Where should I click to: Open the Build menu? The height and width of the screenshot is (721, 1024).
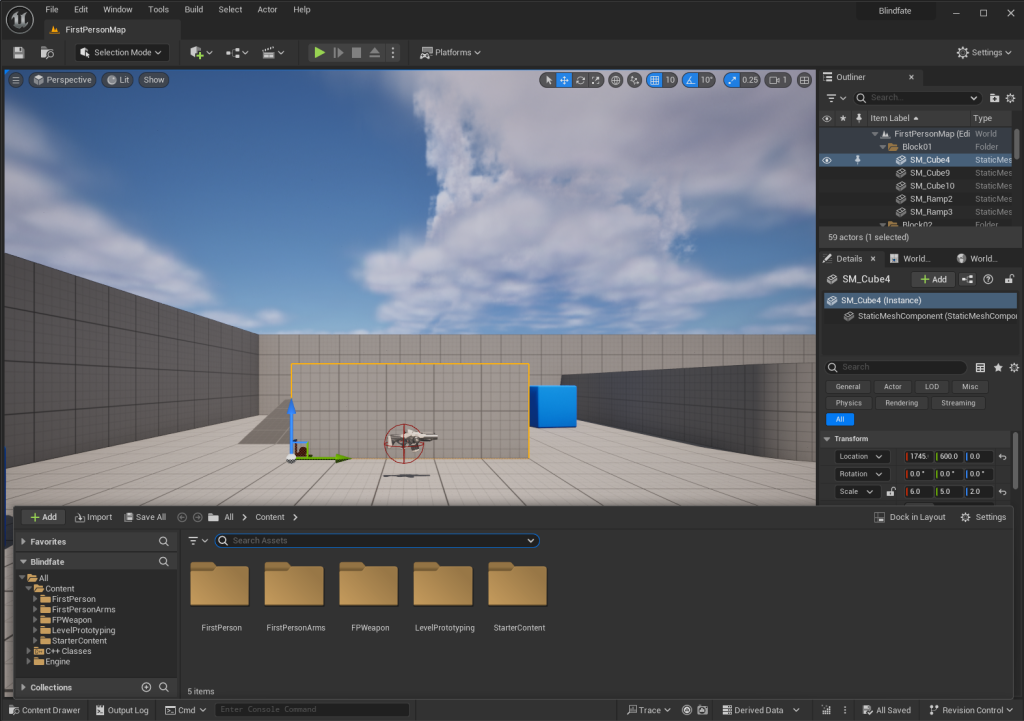click(193, 9)
